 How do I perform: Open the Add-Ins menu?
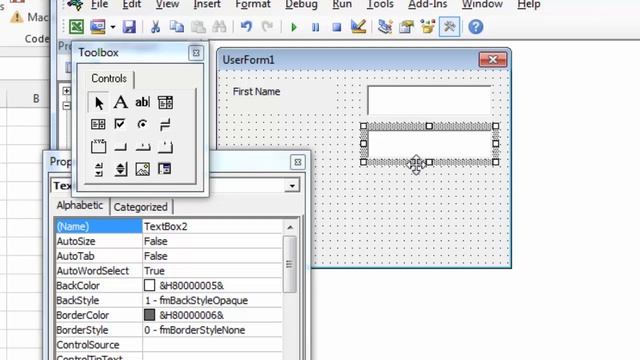[427, 4]
